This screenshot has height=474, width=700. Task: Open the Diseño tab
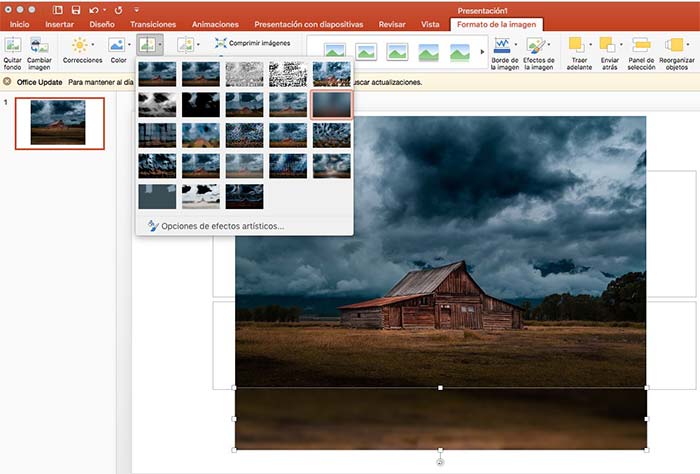102,25
